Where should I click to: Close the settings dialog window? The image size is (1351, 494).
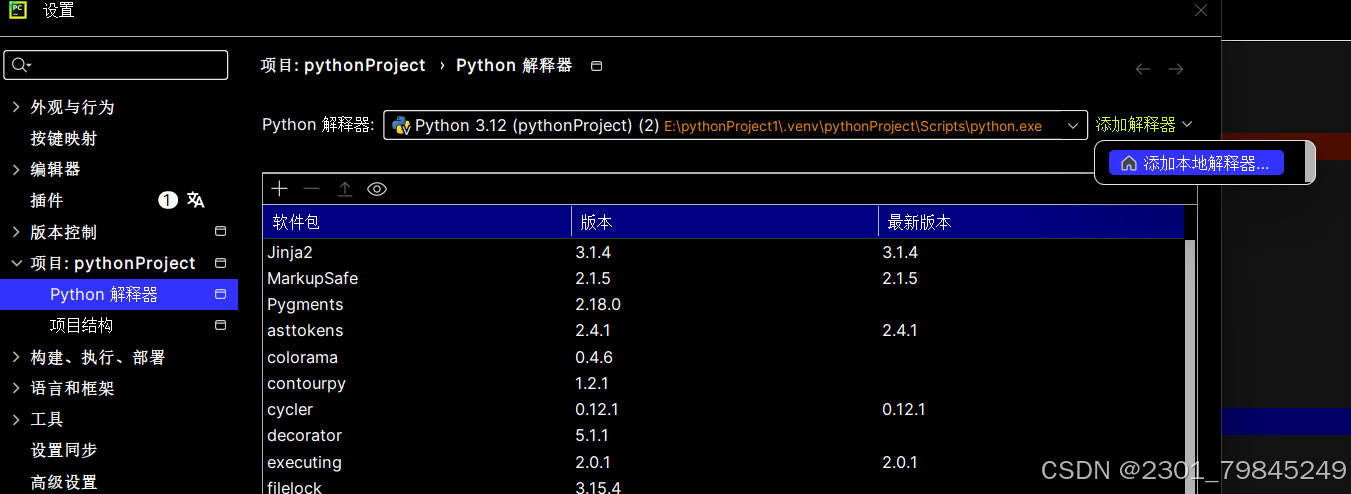coord(1201,10)
